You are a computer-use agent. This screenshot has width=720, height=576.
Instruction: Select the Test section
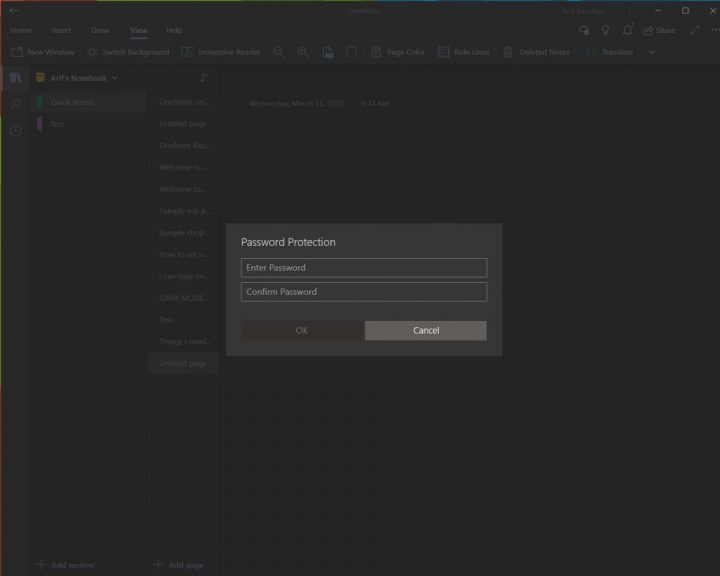click(89, 124)
